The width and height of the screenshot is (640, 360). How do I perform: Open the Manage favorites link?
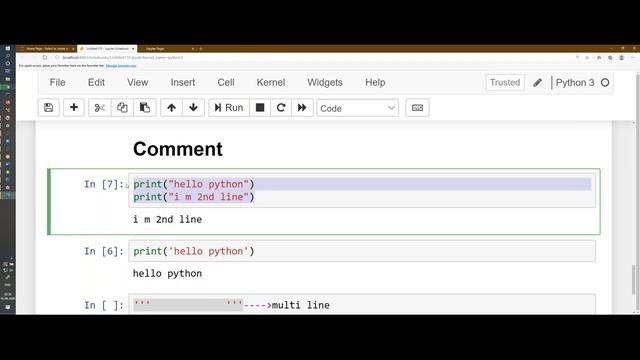[121, 66]
